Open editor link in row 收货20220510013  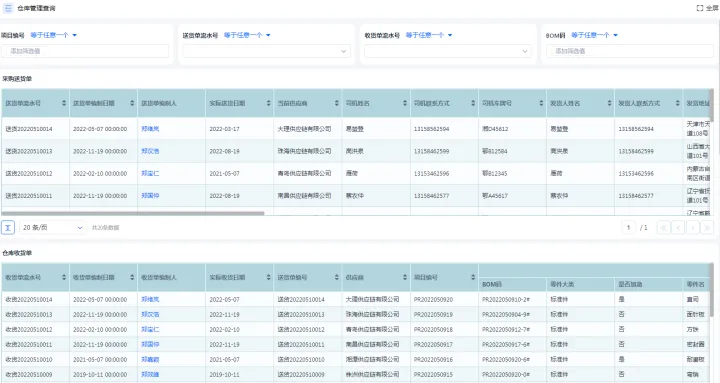click(x=150, y=315)
